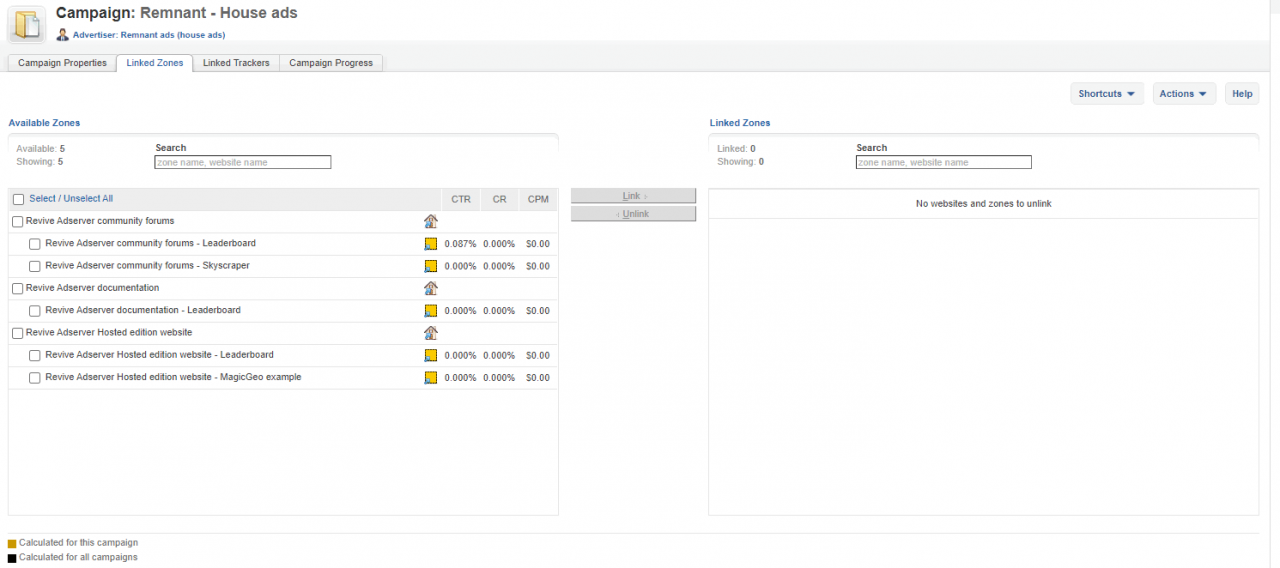The image size is (1280, 568).
Task: Go to the Campaign Progress tab
Action: [x=331, y=63]
